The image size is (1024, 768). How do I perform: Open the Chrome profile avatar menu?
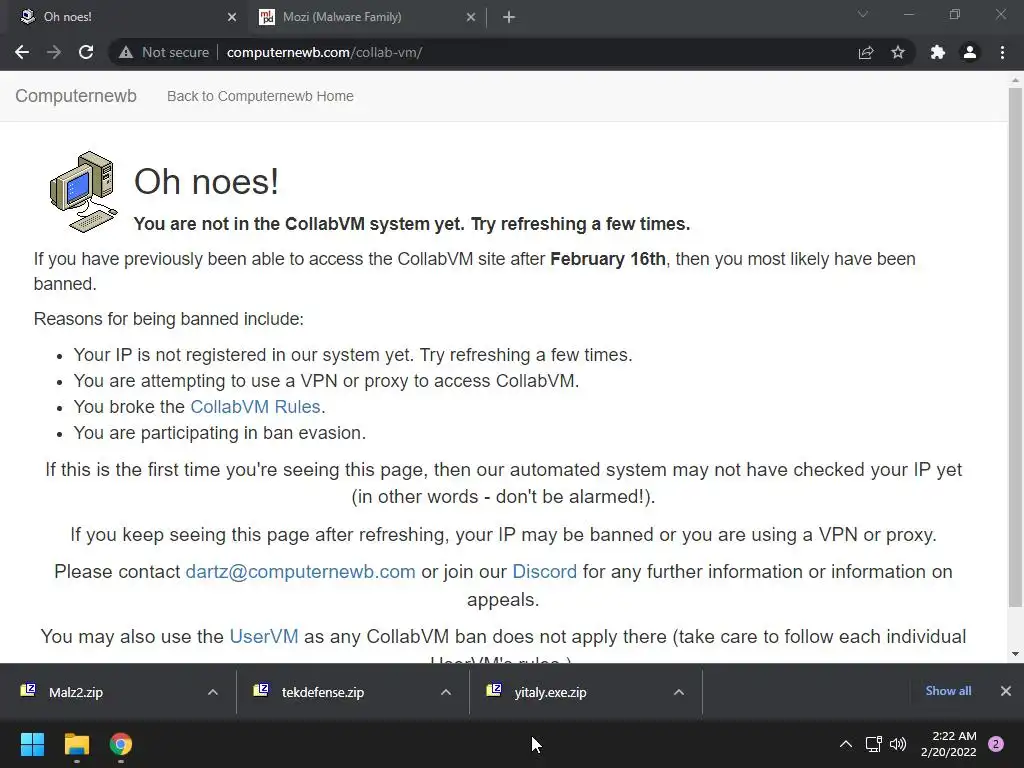(969, 52)
